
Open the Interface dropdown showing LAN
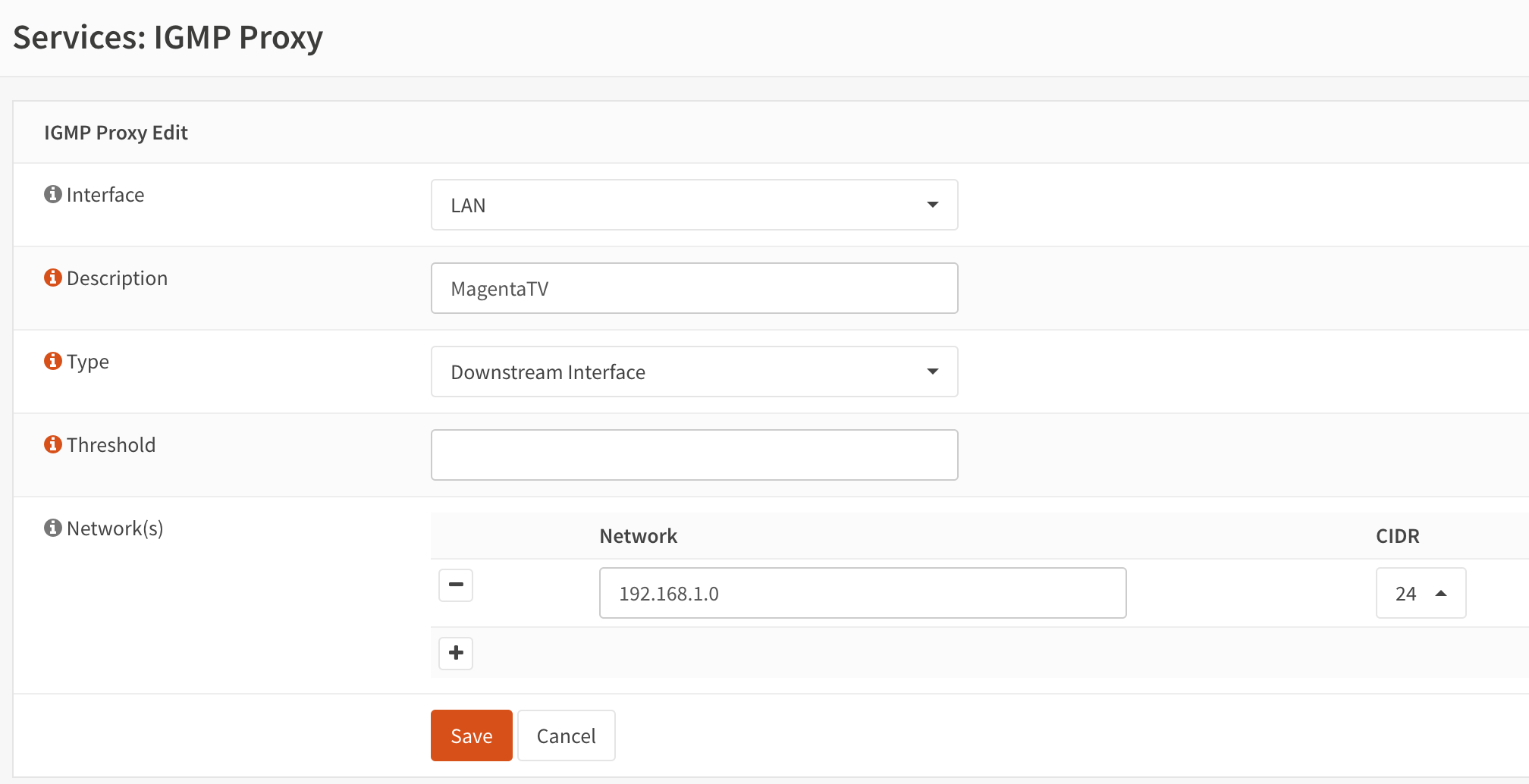tap(694, 205)
